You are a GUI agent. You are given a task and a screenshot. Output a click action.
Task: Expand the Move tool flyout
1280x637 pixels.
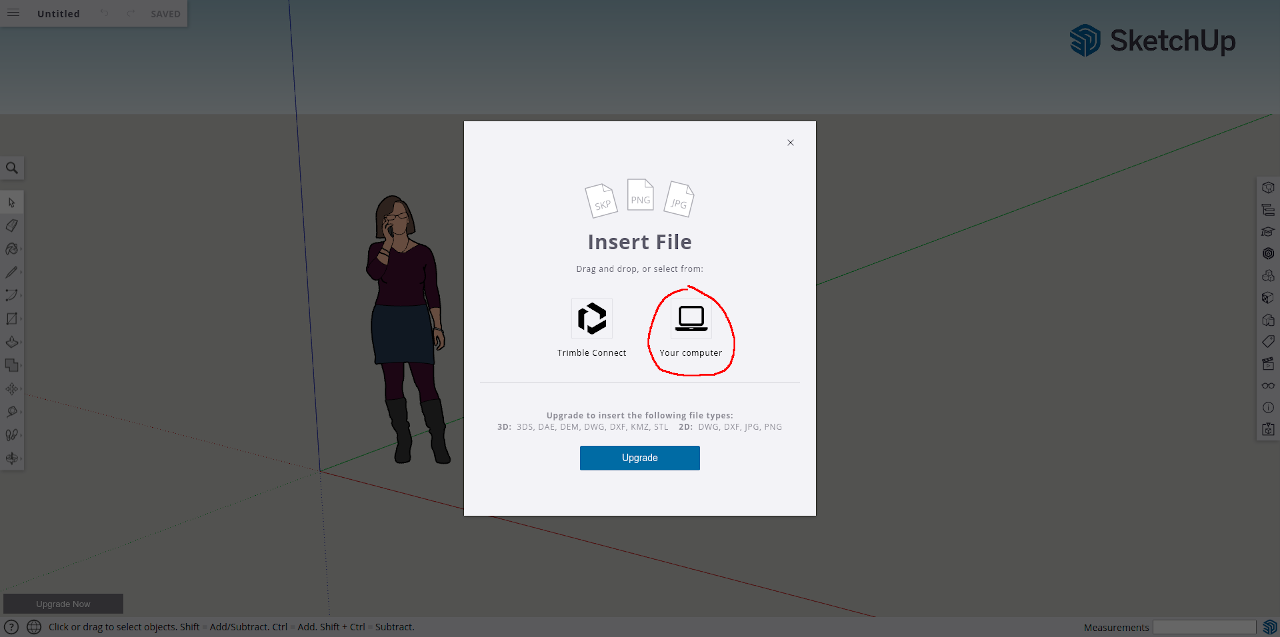coord(22,388)
